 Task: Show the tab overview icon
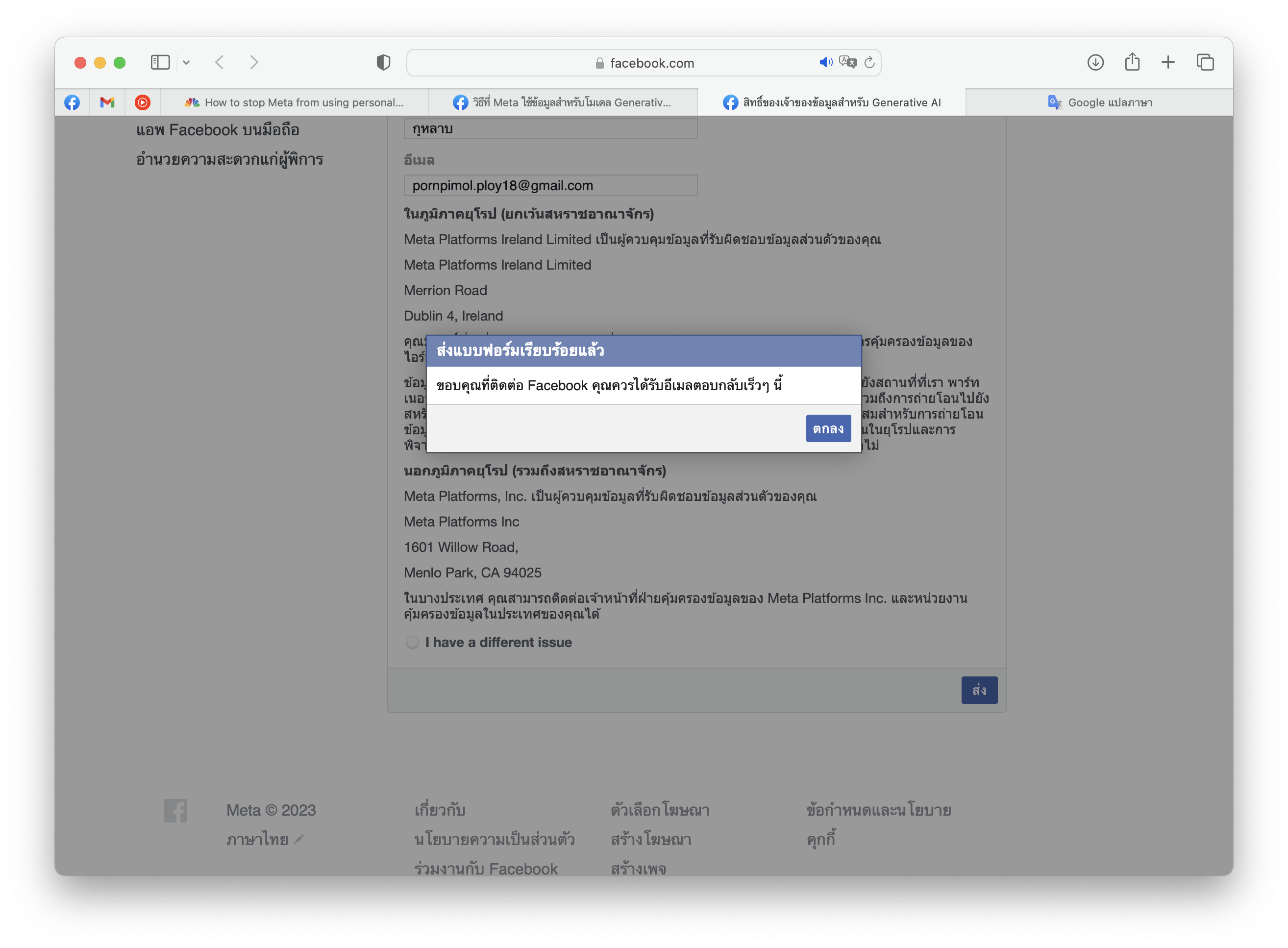pos(1205,62)
